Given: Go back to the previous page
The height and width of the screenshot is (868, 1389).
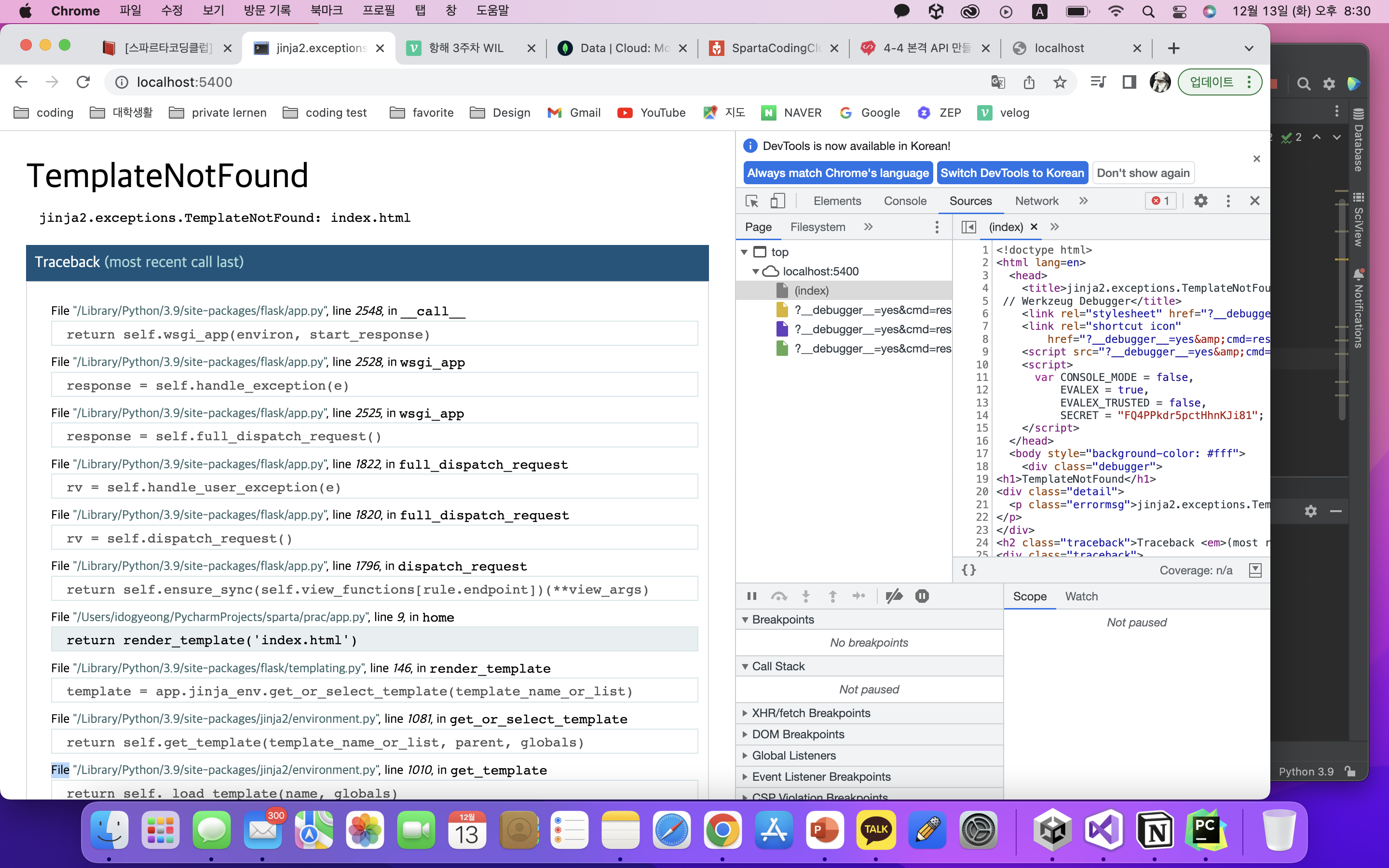Looking at the screenshot, I should coord(21,82).
